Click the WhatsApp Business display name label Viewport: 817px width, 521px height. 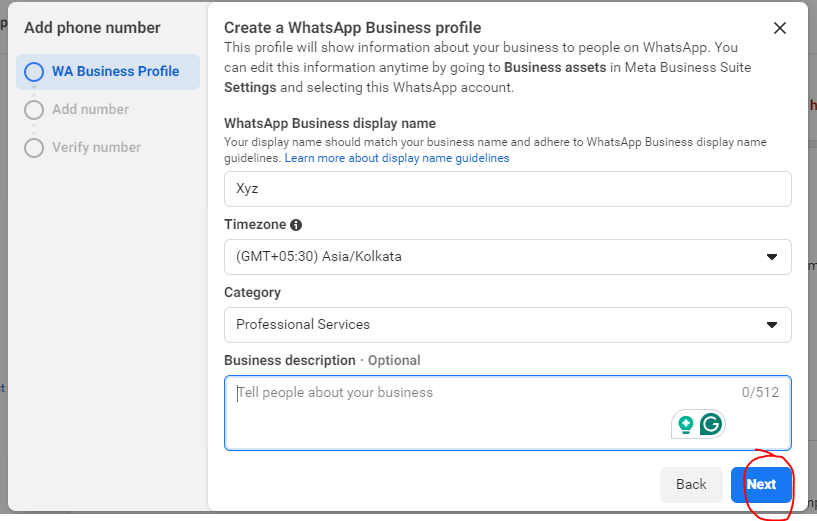tap(330, 123)
